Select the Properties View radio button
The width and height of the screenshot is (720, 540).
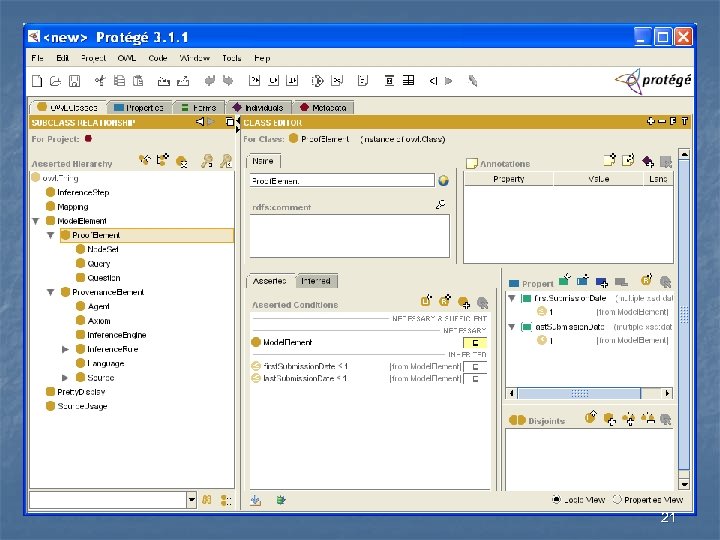tap(617, 499)
